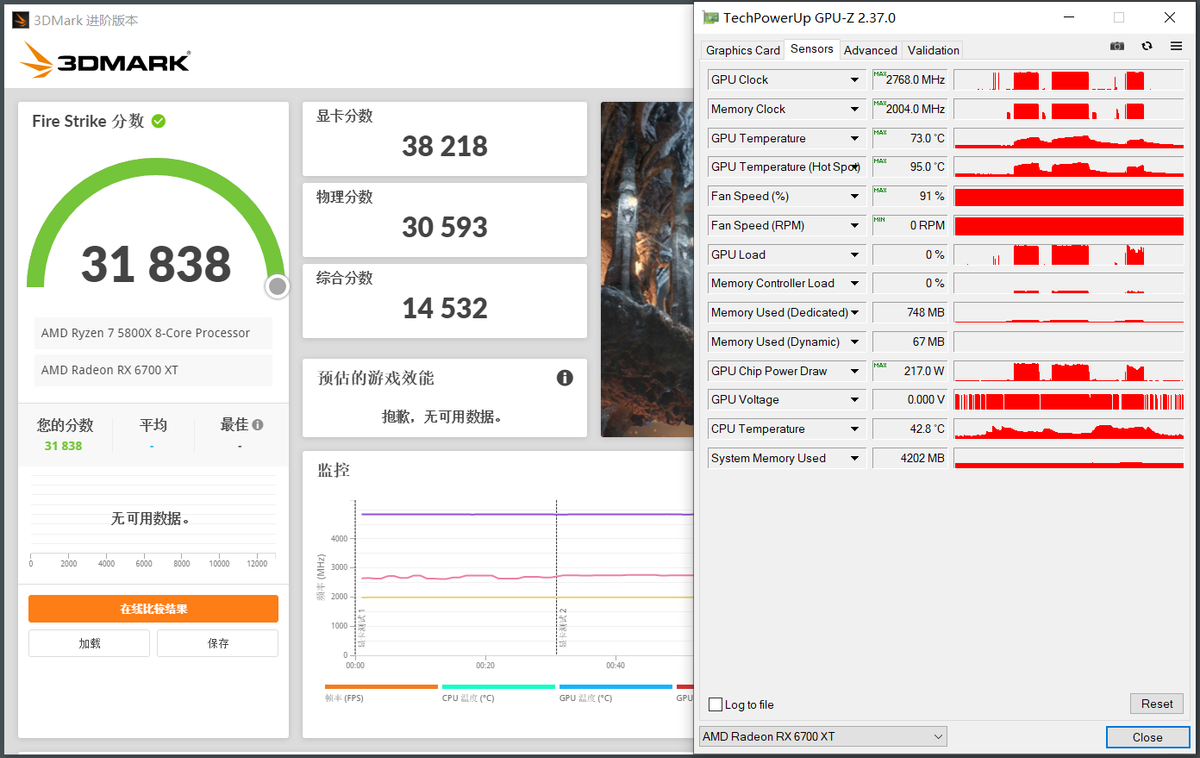Click the green checkmark beside Fire Strike 分数
Viewport: 1200px width, 758px height.
coord(158,121)
